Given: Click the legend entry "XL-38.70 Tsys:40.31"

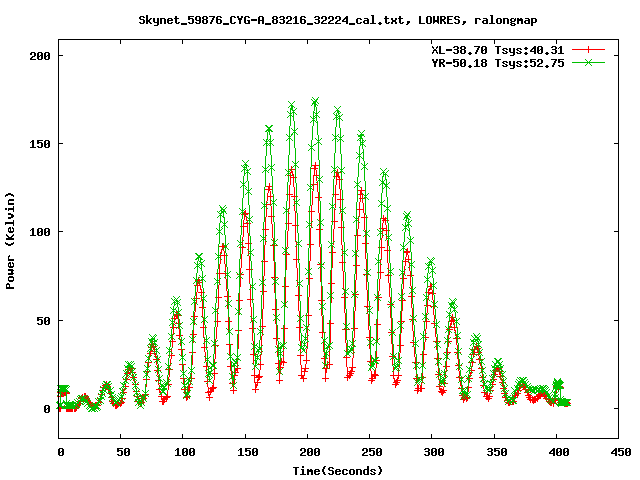Looking at the screenshot, I should click(x=498, y=50).
